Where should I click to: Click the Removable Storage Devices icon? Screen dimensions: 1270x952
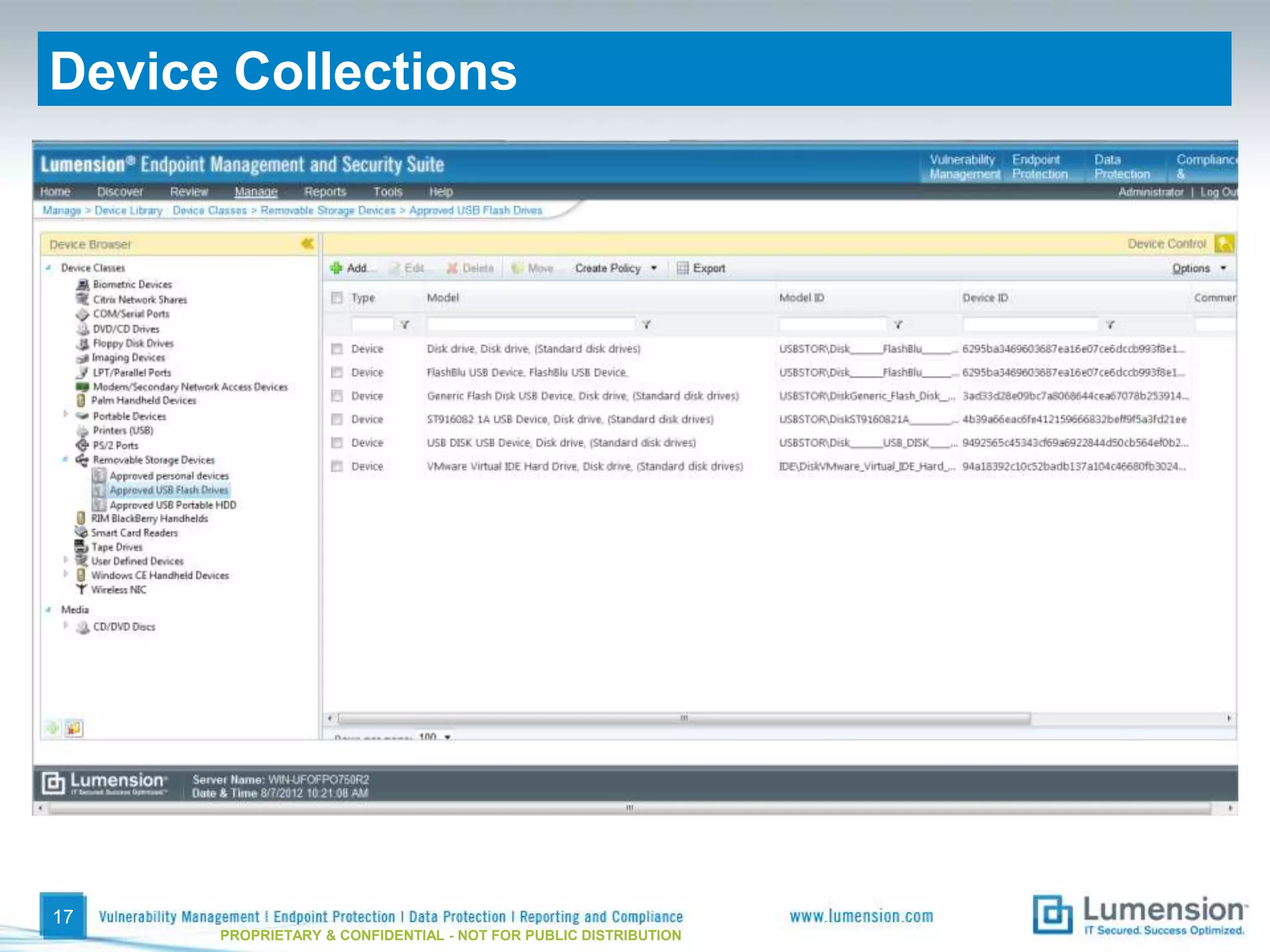click(x=82, y=460)
